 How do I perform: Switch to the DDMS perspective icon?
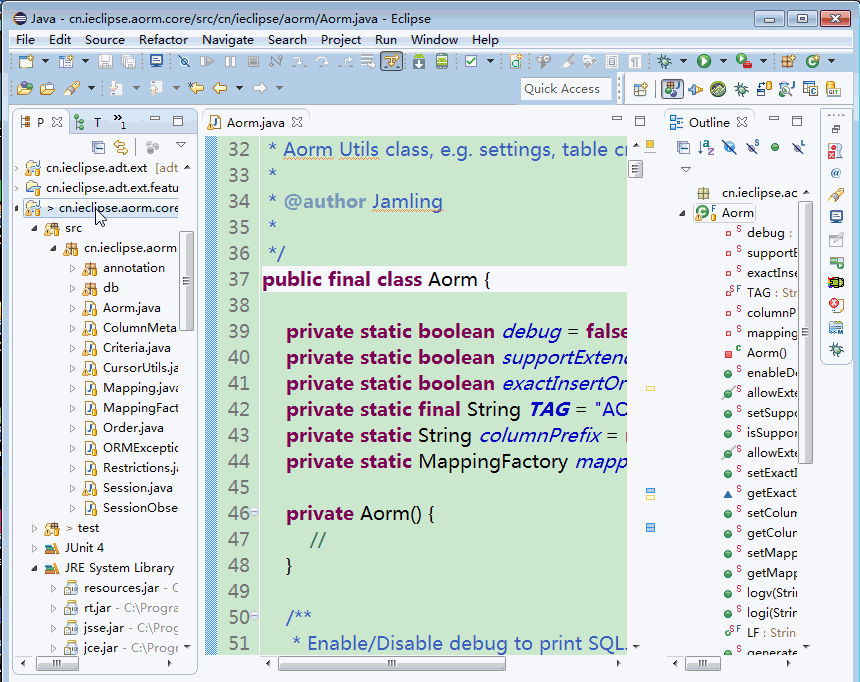coord(718,89)
